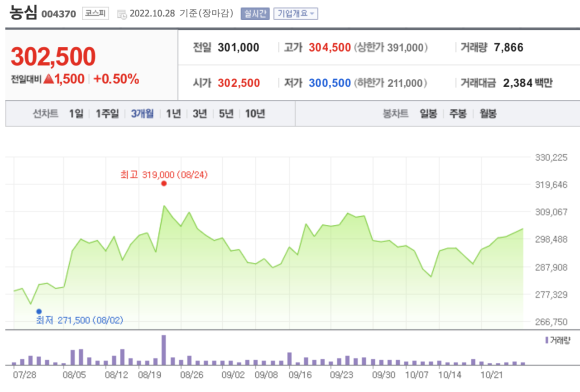The height and width of the screenshot is (392, 580).
Task: Click the 07/28 x-axis date label
Action: pyautogui.click(x=25, y=375)
